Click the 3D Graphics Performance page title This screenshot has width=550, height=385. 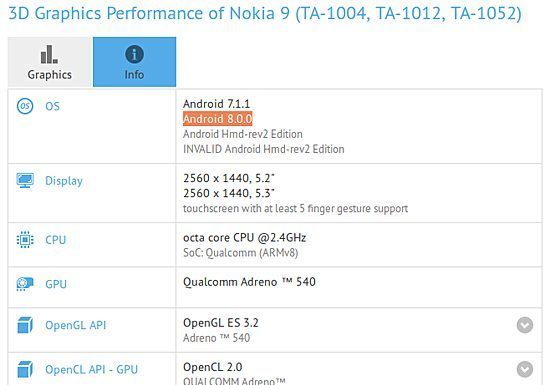point(265,13)
